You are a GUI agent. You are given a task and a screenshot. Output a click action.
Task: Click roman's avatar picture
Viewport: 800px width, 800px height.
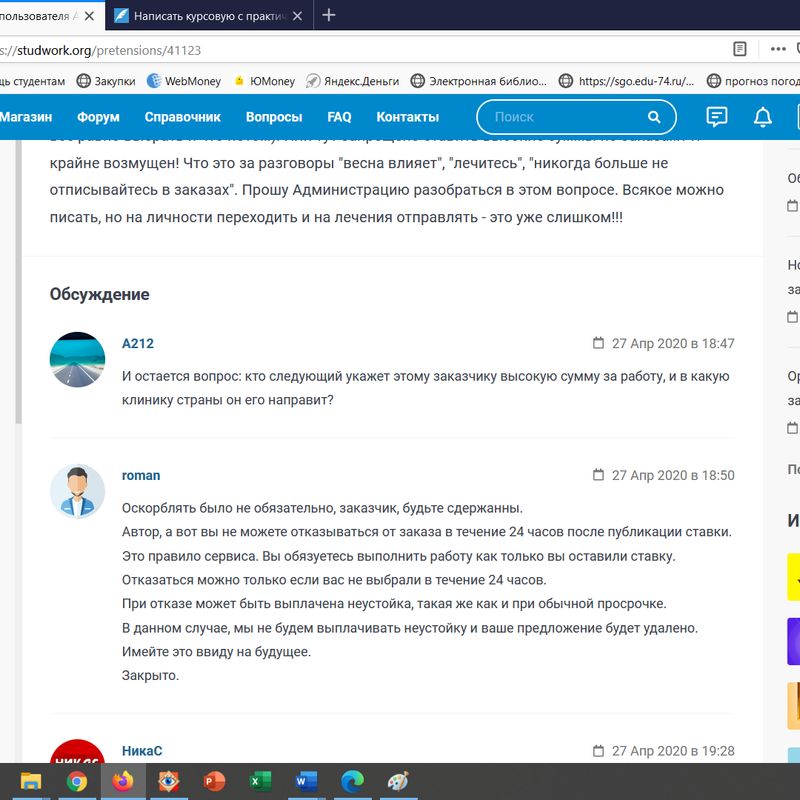click(77, 491)
